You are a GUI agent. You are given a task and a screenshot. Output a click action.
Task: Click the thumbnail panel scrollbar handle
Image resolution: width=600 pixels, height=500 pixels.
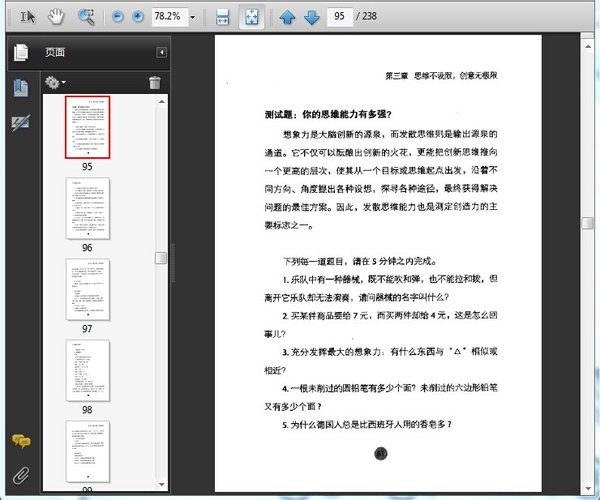tap(160, 258)
